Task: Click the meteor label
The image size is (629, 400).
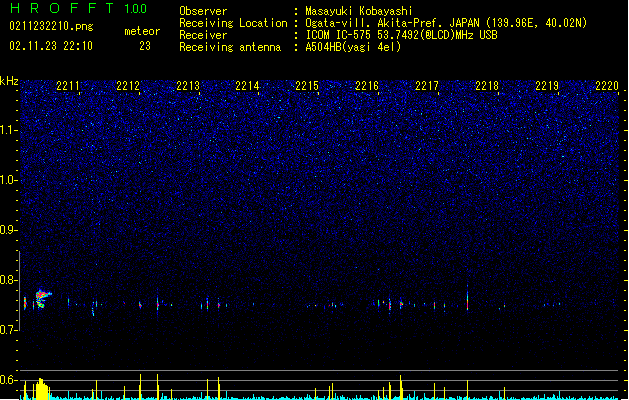Action: click(x=142, y=31)
